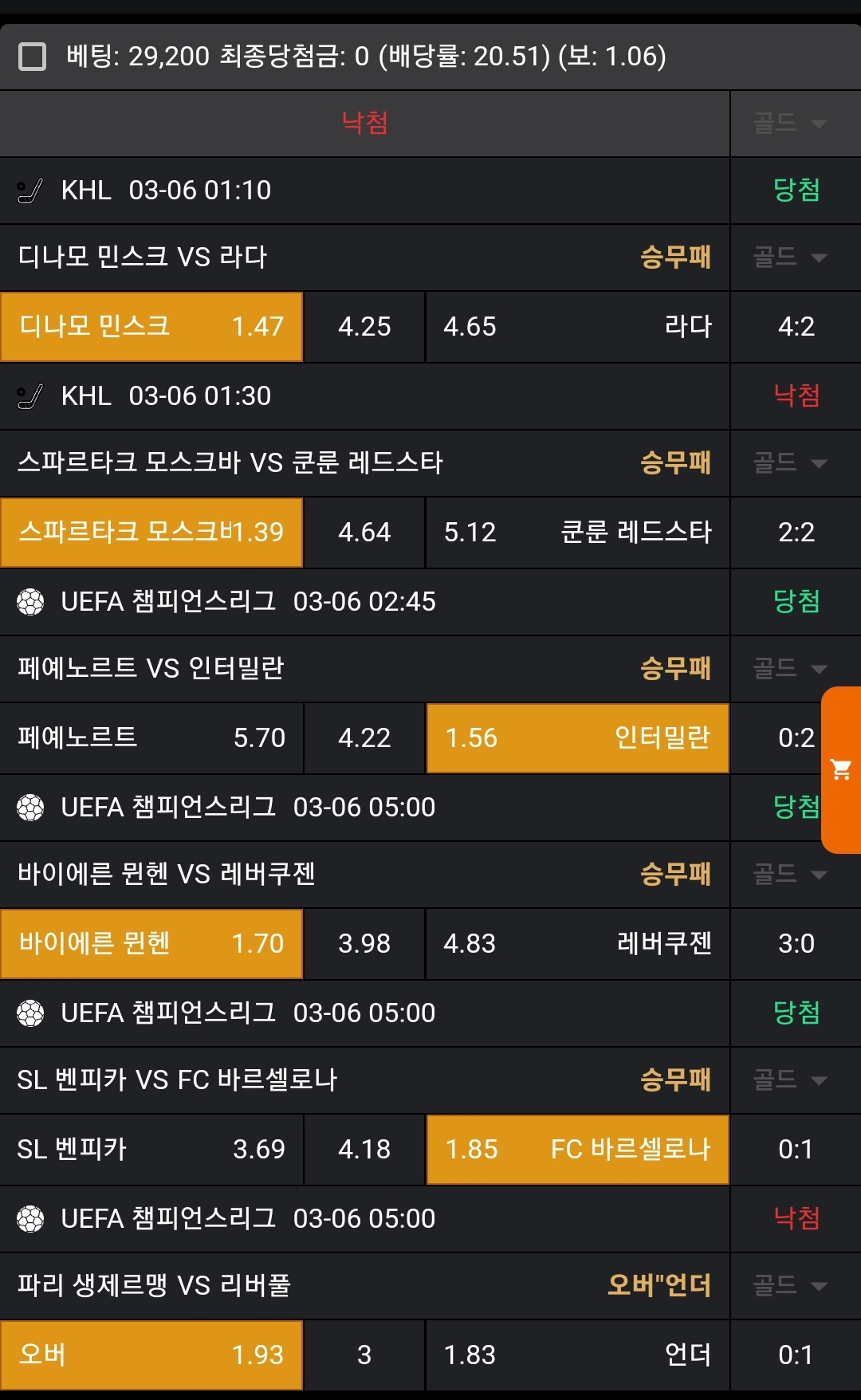861x1400 pixels.
Task: Open 골드 dropdown for 파리 생제르맹 match
Action: [790, 1285]
